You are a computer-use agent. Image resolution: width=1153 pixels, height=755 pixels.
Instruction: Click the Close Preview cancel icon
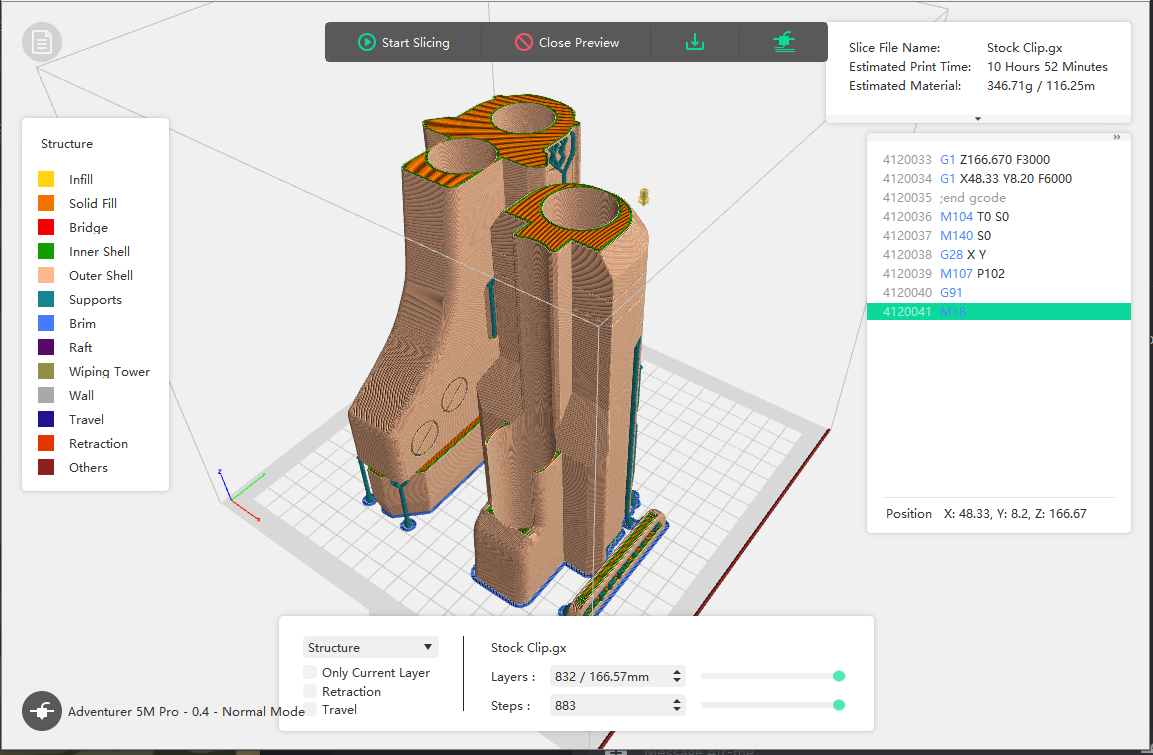pos(524,43)
